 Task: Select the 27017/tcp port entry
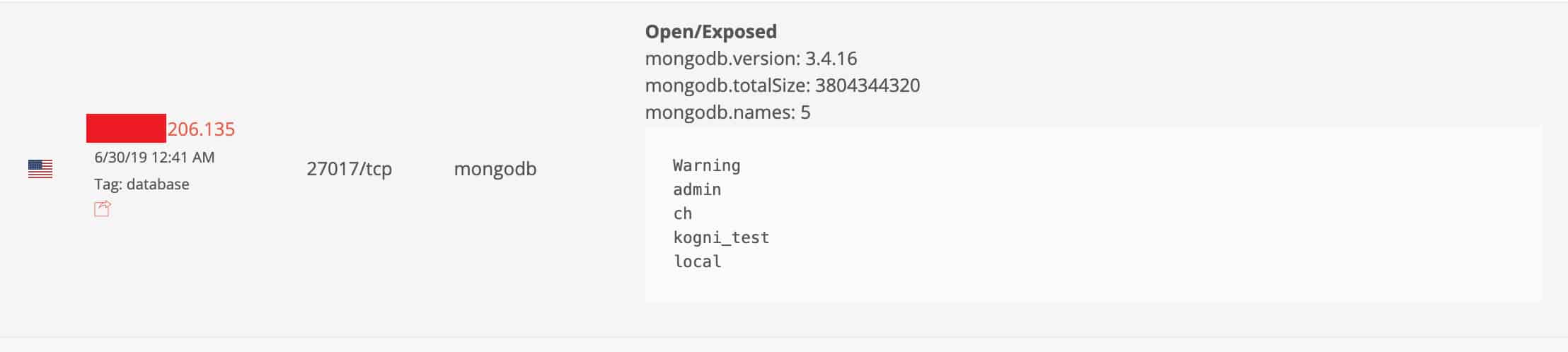349,169
